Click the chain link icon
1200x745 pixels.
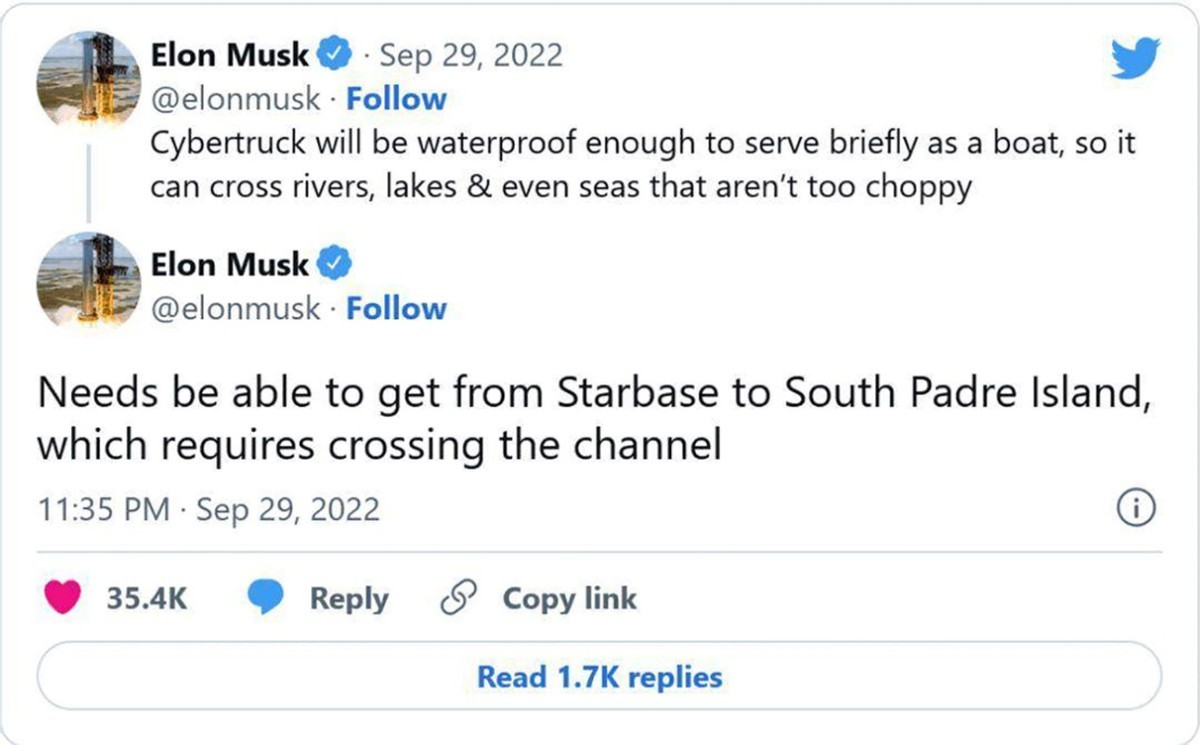pos(458,598)
